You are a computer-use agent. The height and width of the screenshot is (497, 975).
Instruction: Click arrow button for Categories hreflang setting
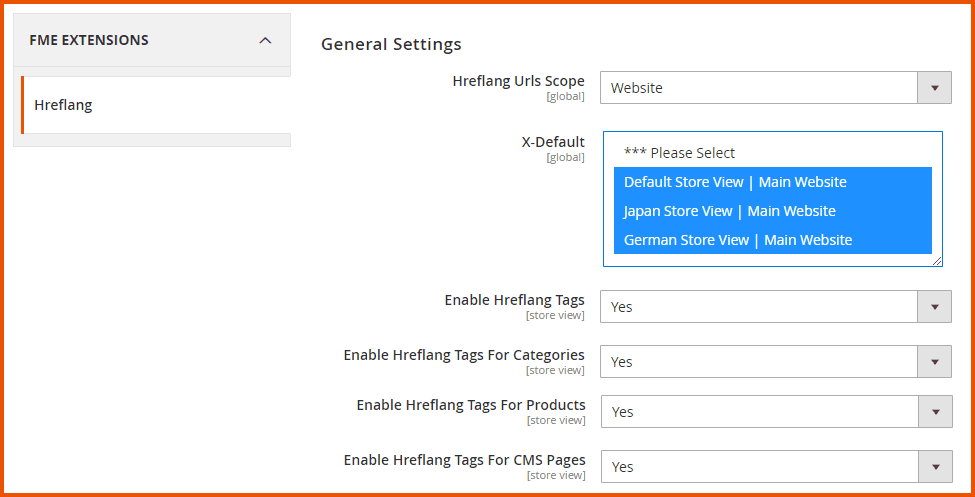[934, 362]
